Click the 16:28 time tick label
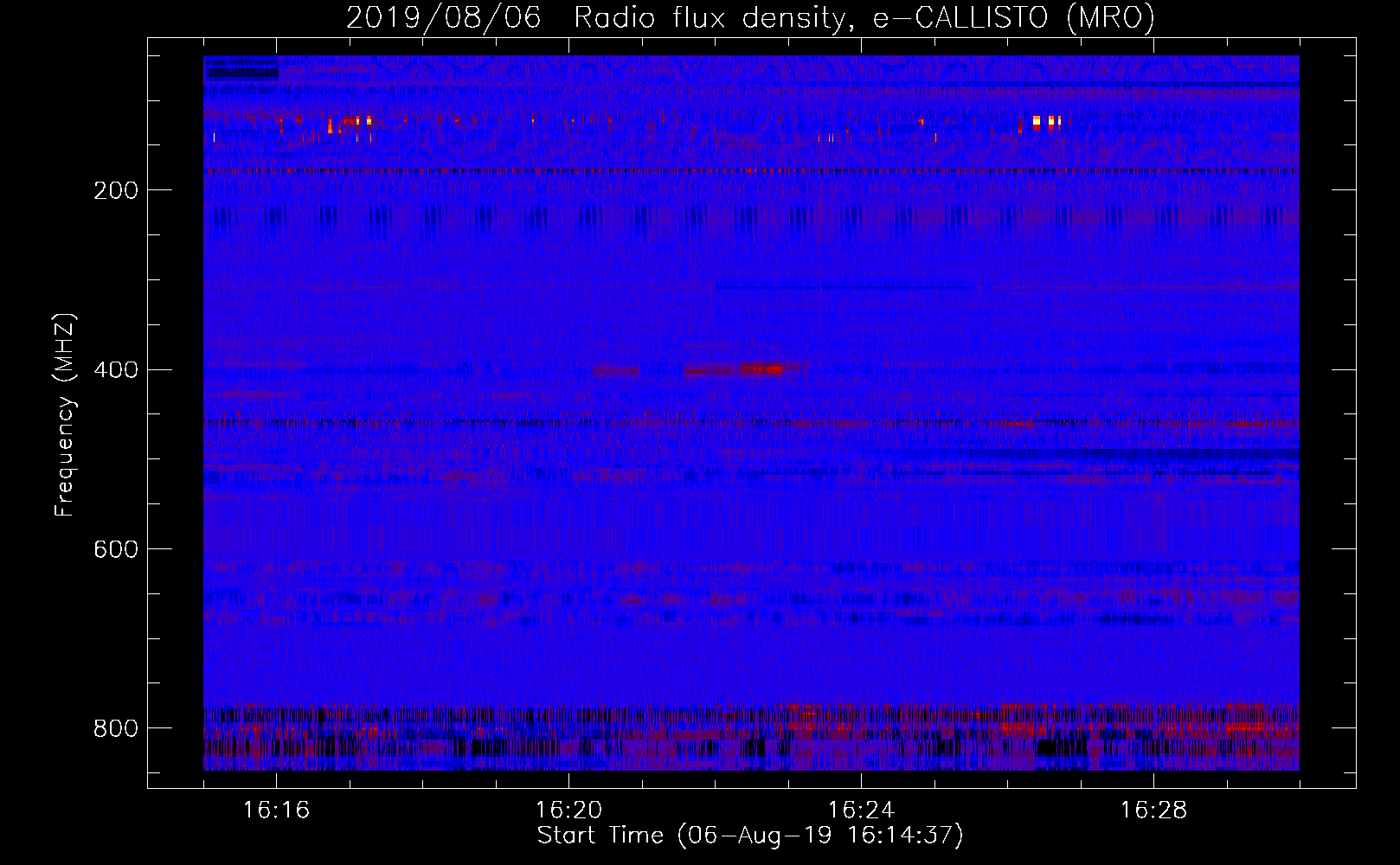1400x865 pixels. [1153, 811]
